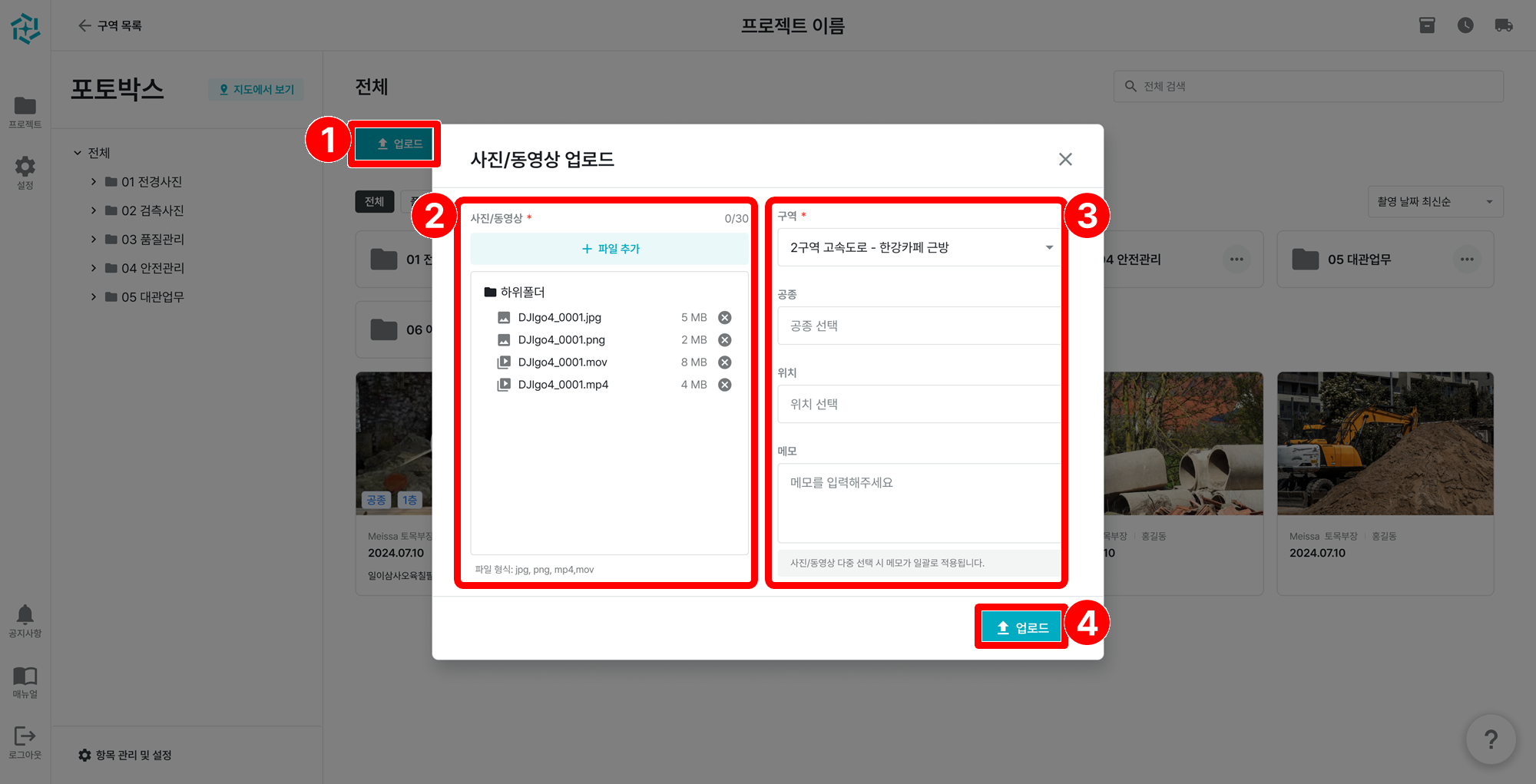Expand the 01 전경사진 folder
Screen dimensions: 1536x784
tap(94, 182)
